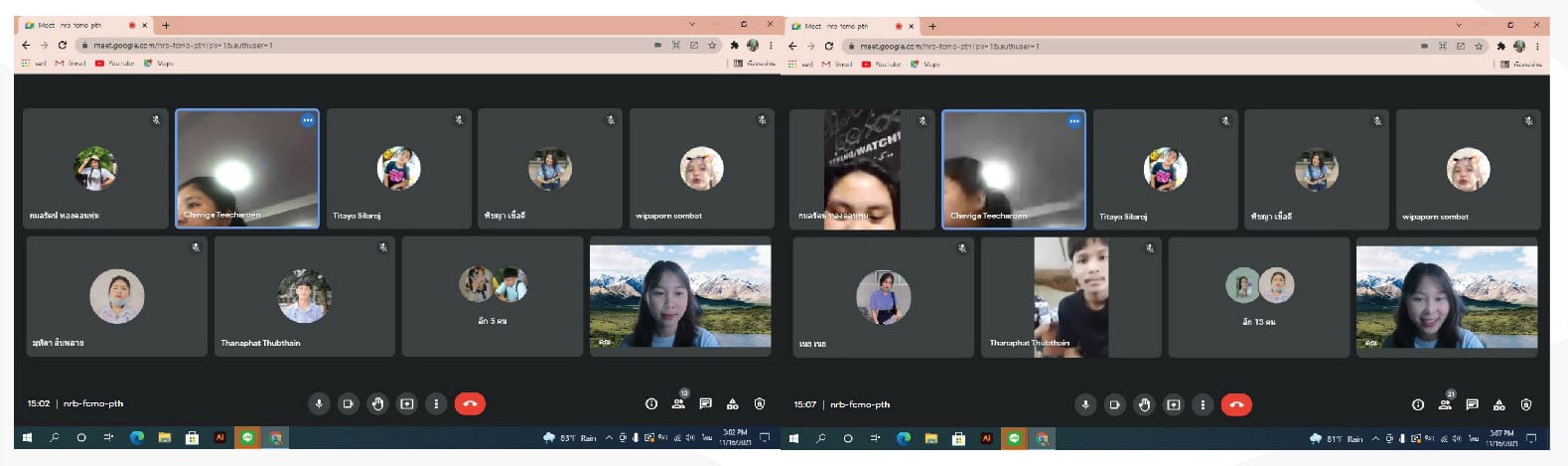Image resolution: width=1568 pixels, height=466 pixels.
Task: Open meeting details info in left window
Action: click(x=651, y=403)
